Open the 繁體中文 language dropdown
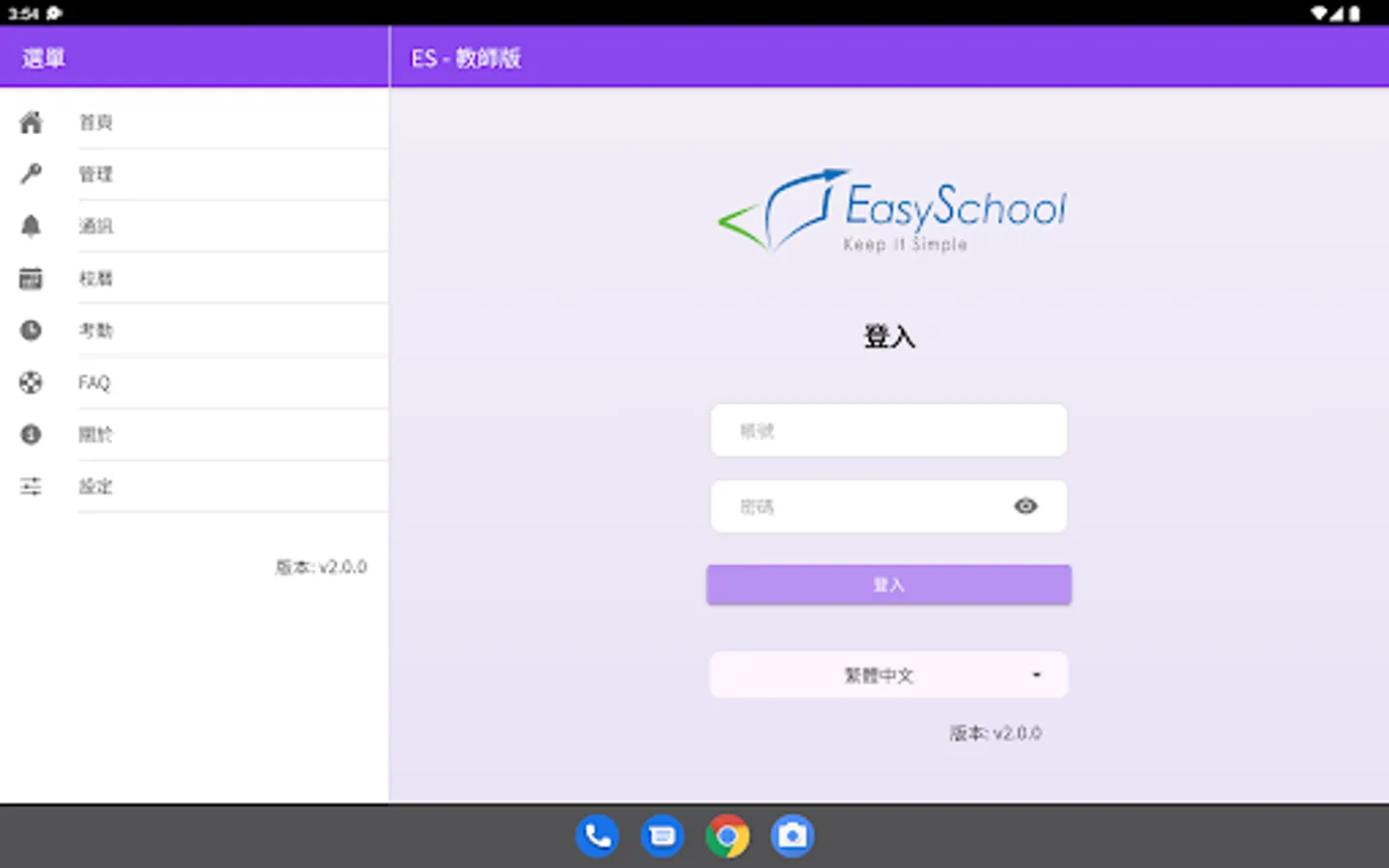The image size is (1389, 868). coord(888,675)
